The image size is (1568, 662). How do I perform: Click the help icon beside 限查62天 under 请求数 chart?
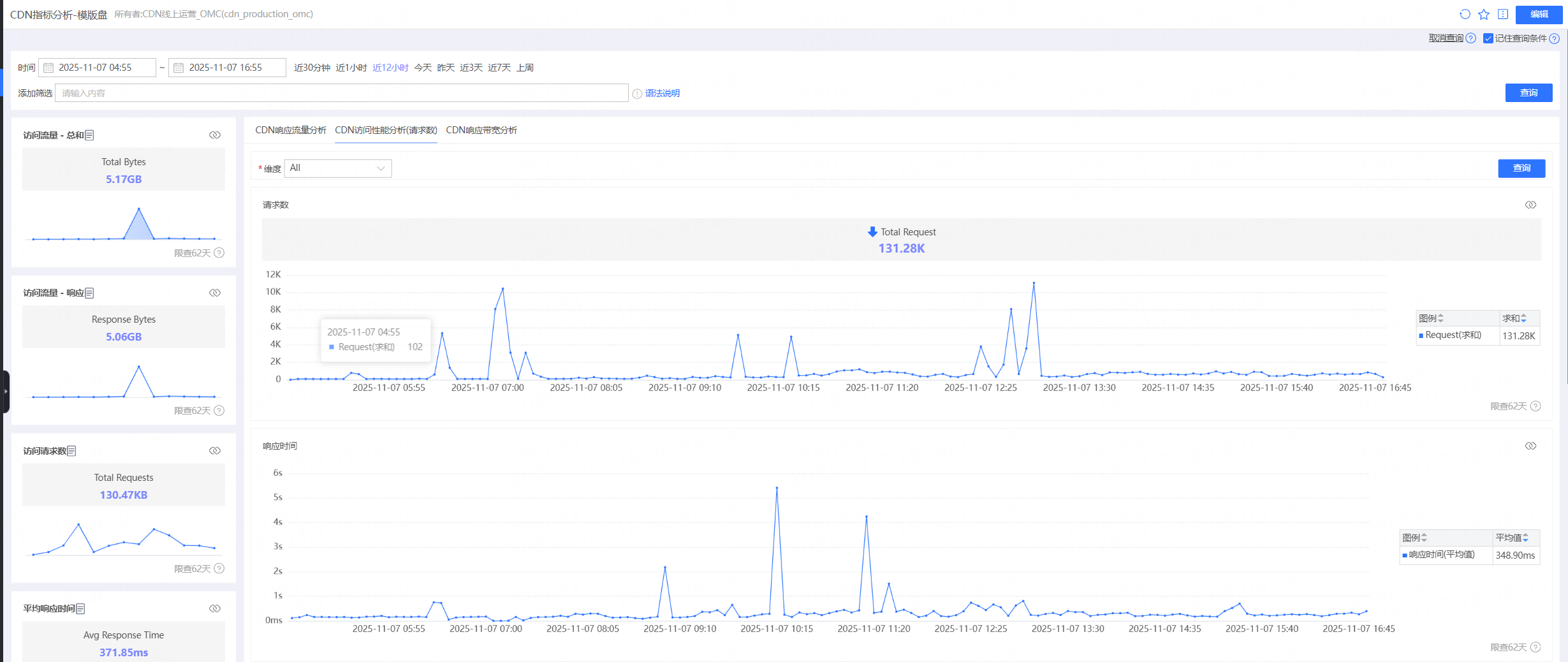[x=1535, y=406]
